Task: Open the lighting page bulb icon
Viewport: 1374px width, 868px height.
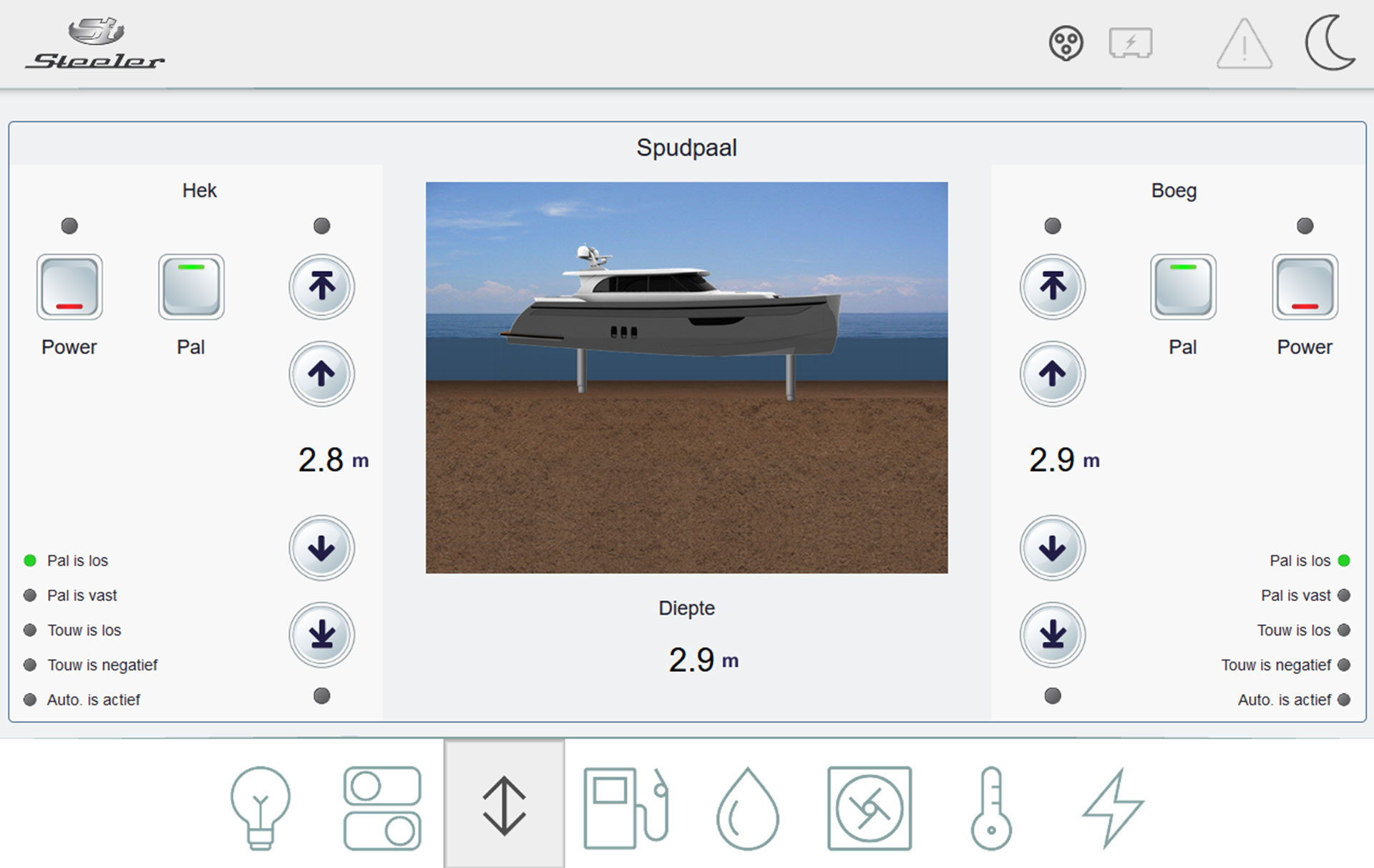Action: [x=260, y=807]
